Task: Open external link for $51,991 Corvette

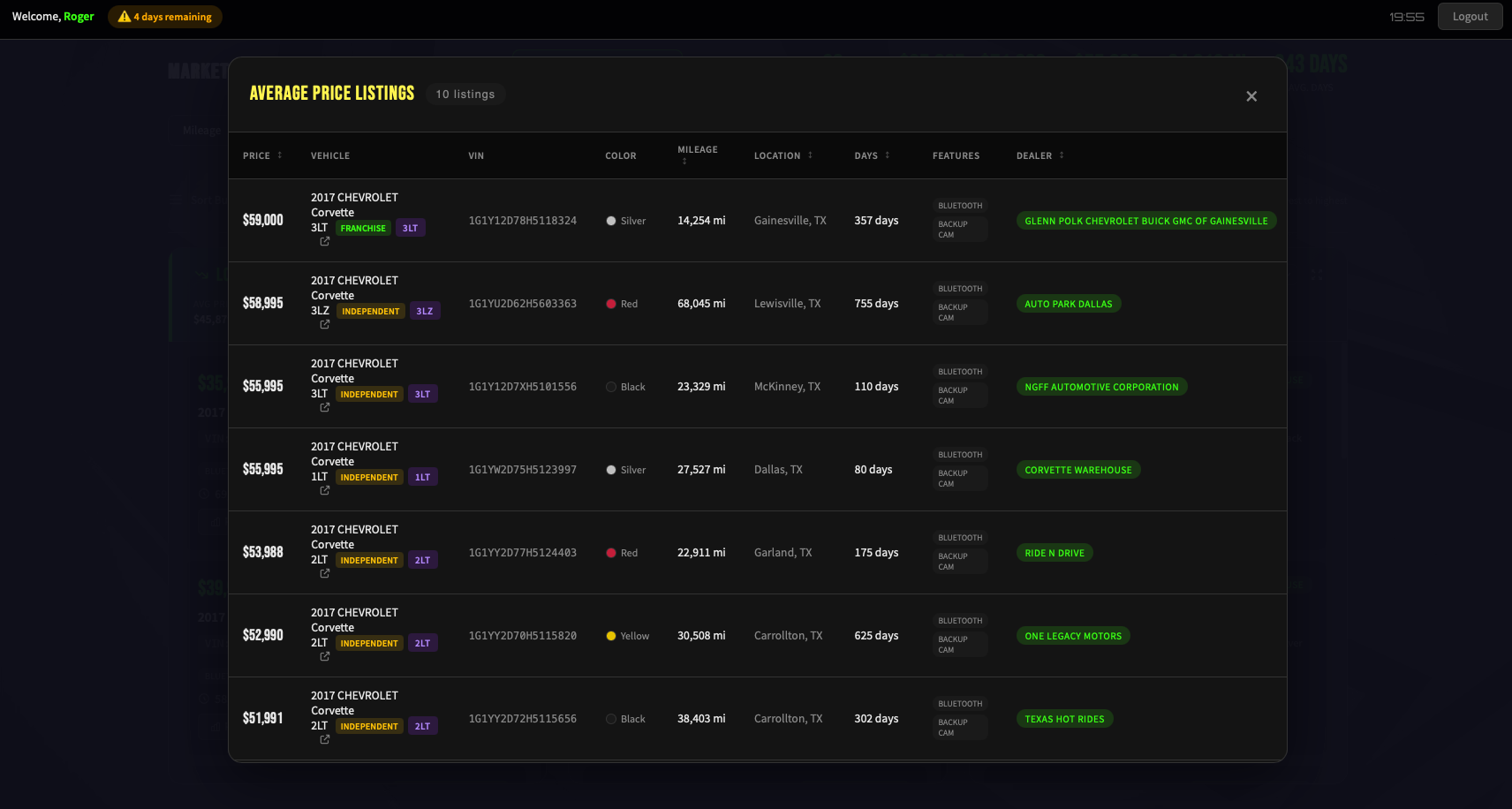Action: point(325,740)
